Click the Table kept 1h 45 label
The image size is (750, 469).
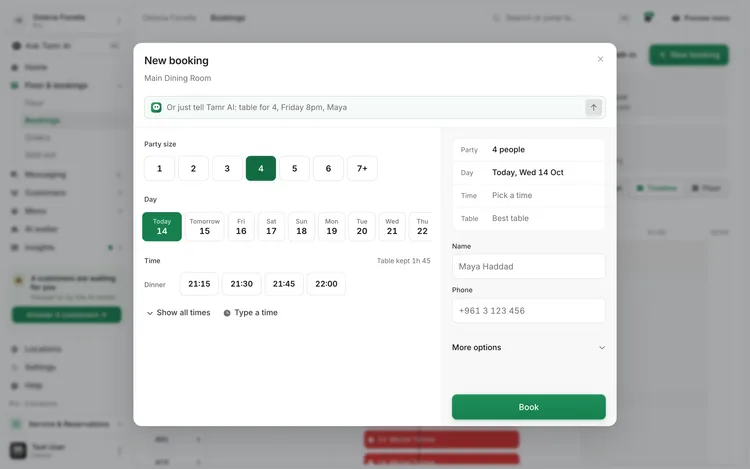pos(403,261)
